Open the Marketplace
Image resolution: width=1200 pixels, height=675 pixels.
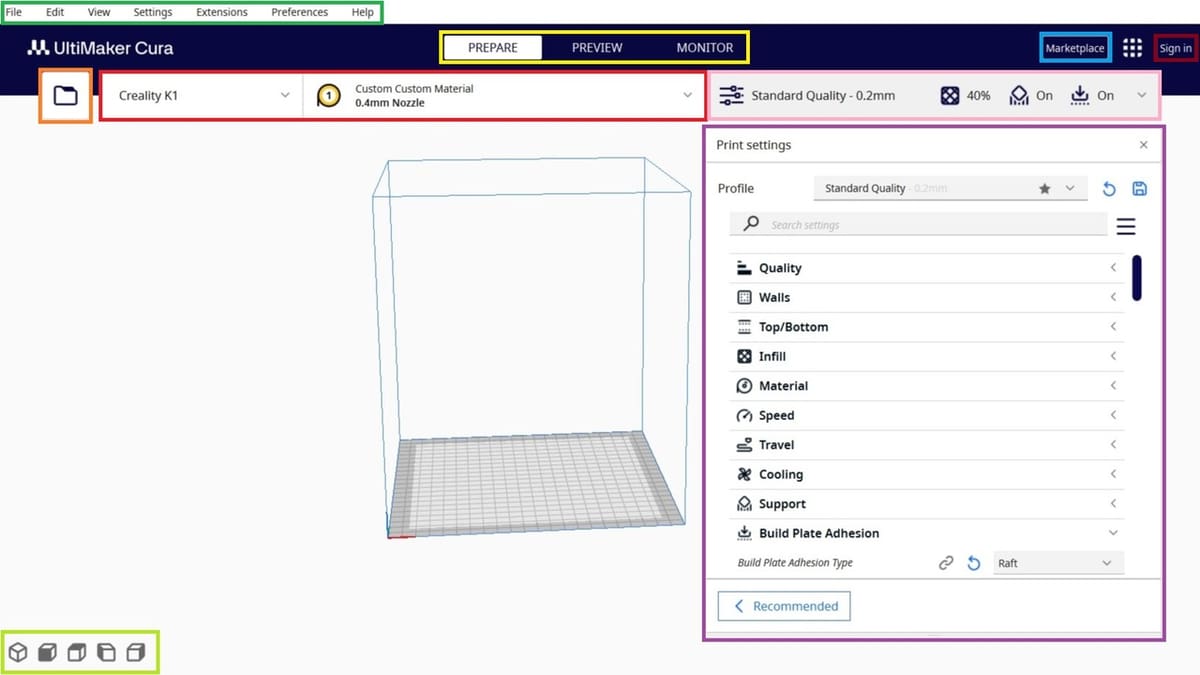point(1075,48)
